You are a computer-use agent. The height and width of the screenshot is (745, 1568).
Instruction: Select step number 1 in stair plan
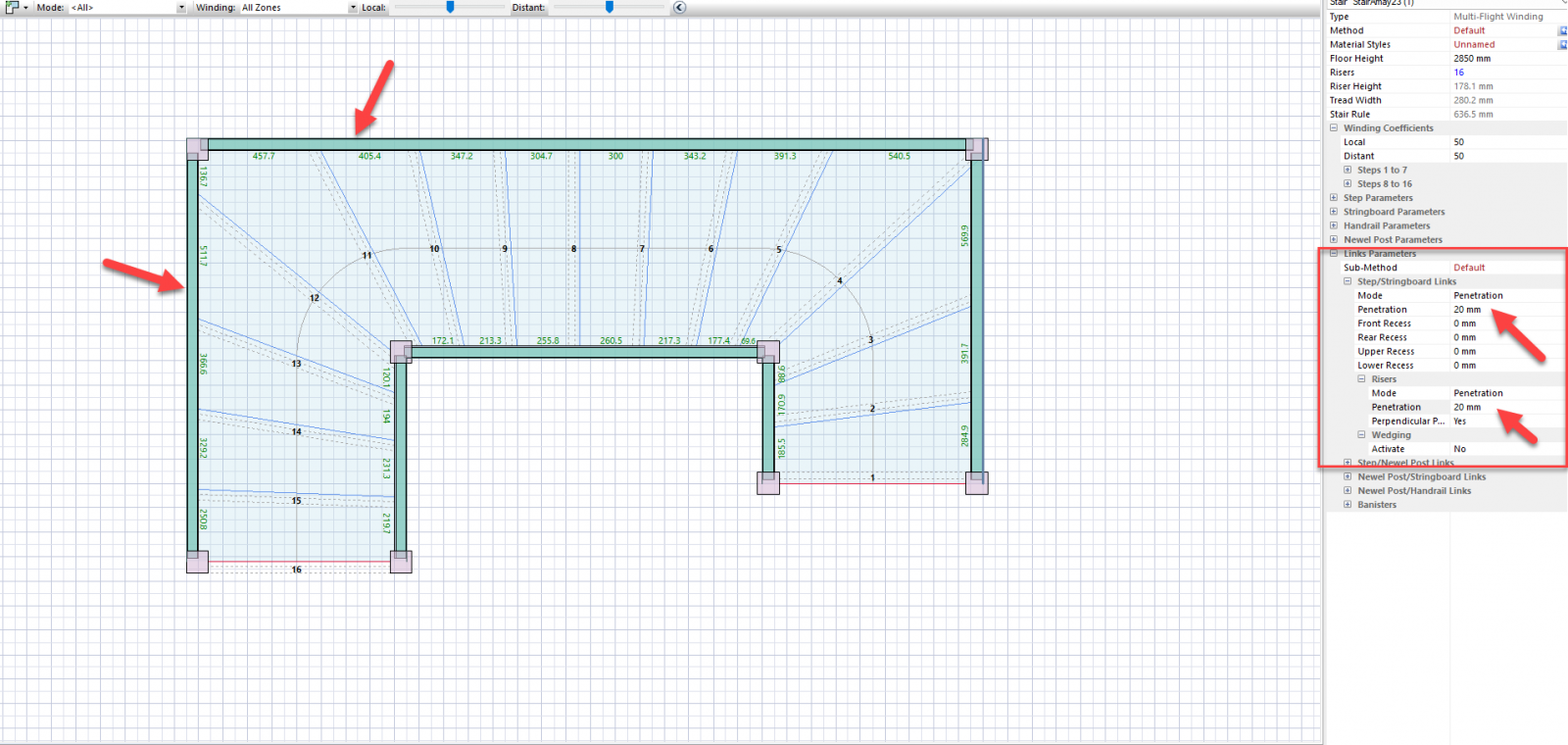coord(872,478)
